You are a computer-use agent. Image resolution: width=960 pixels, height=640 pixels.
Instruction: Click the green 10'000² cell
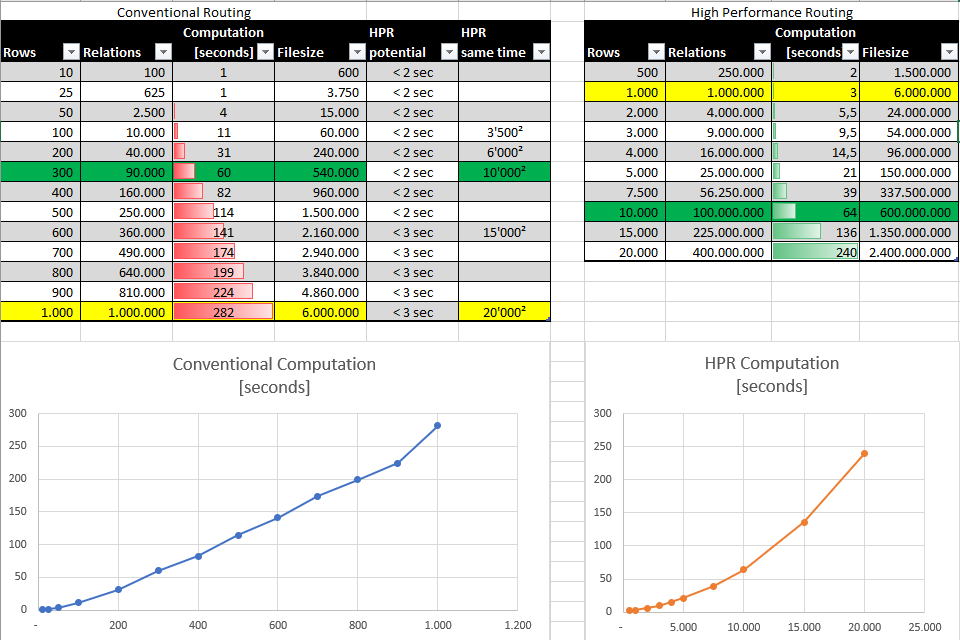[504, 172]
